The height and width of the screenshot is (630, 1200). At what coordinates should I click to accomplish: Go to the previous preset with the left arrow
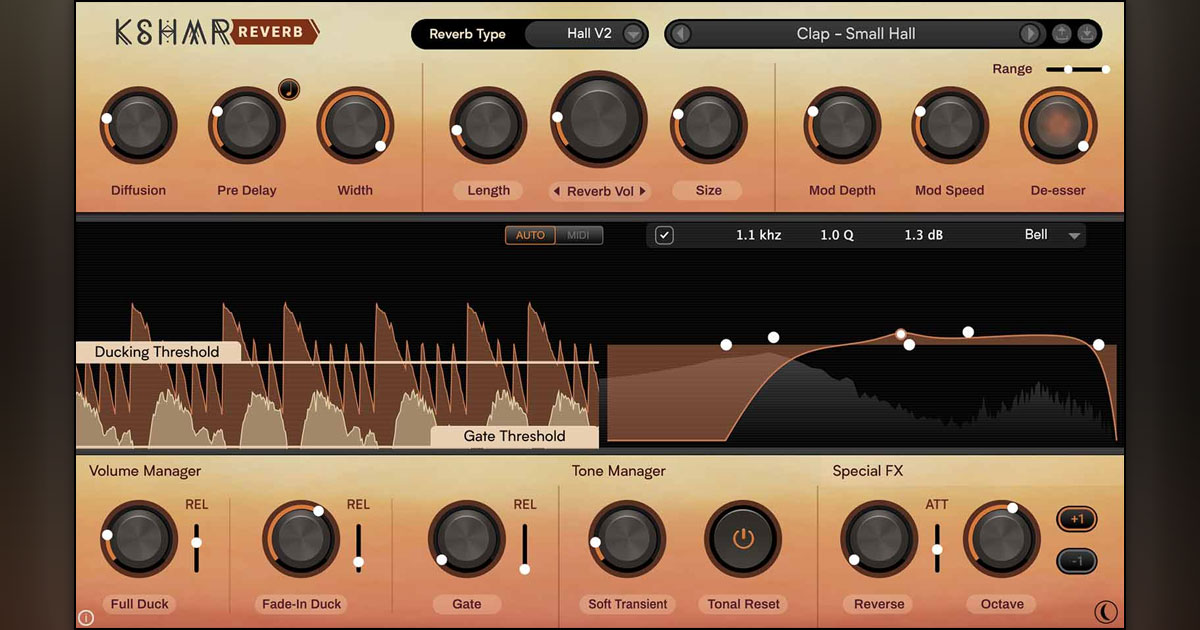coord(680,34)
